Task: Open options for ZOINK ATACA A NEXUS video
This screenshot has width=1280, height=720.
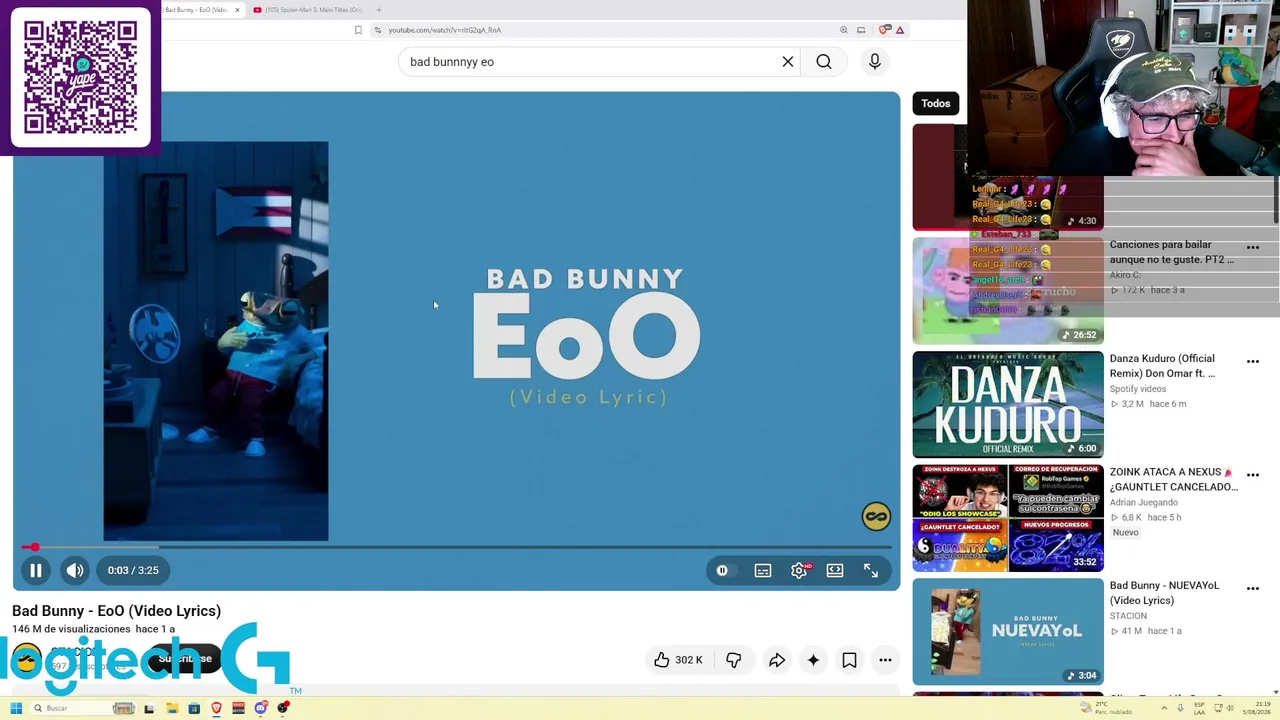Action: pyautogui.click(x=1253, y=475)
